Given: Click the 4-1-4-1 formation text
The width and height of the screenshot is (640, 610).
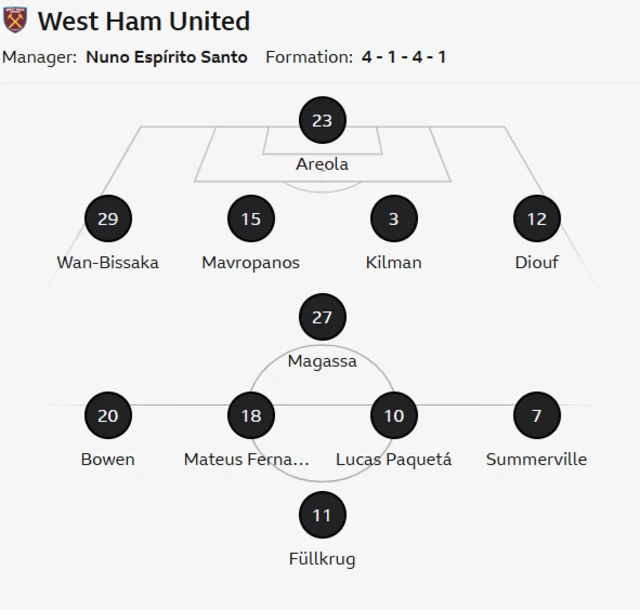Looking at the screenshot, I should [404, 57].
